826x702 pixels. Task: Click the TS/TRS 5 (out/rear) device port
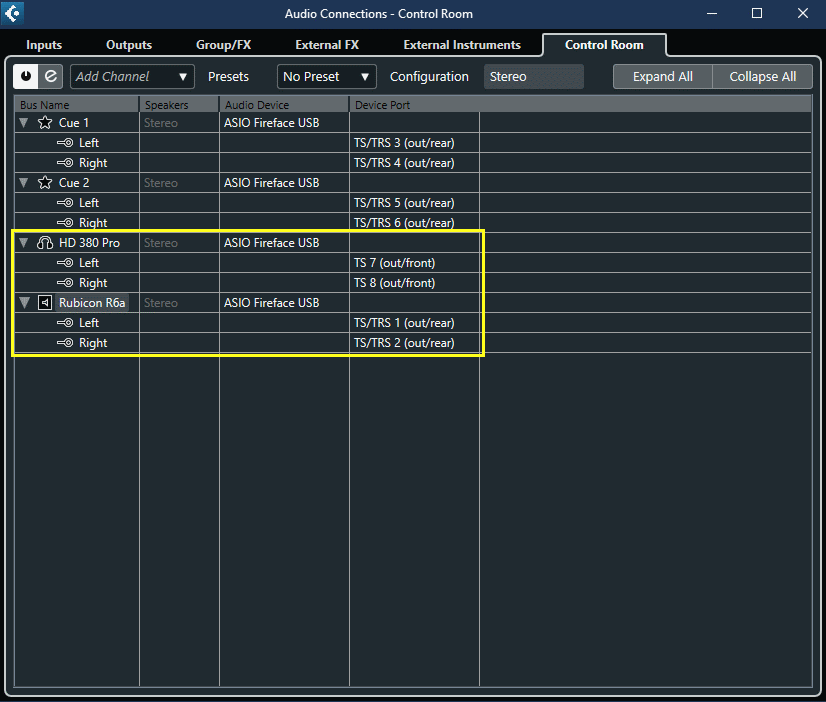404,203
